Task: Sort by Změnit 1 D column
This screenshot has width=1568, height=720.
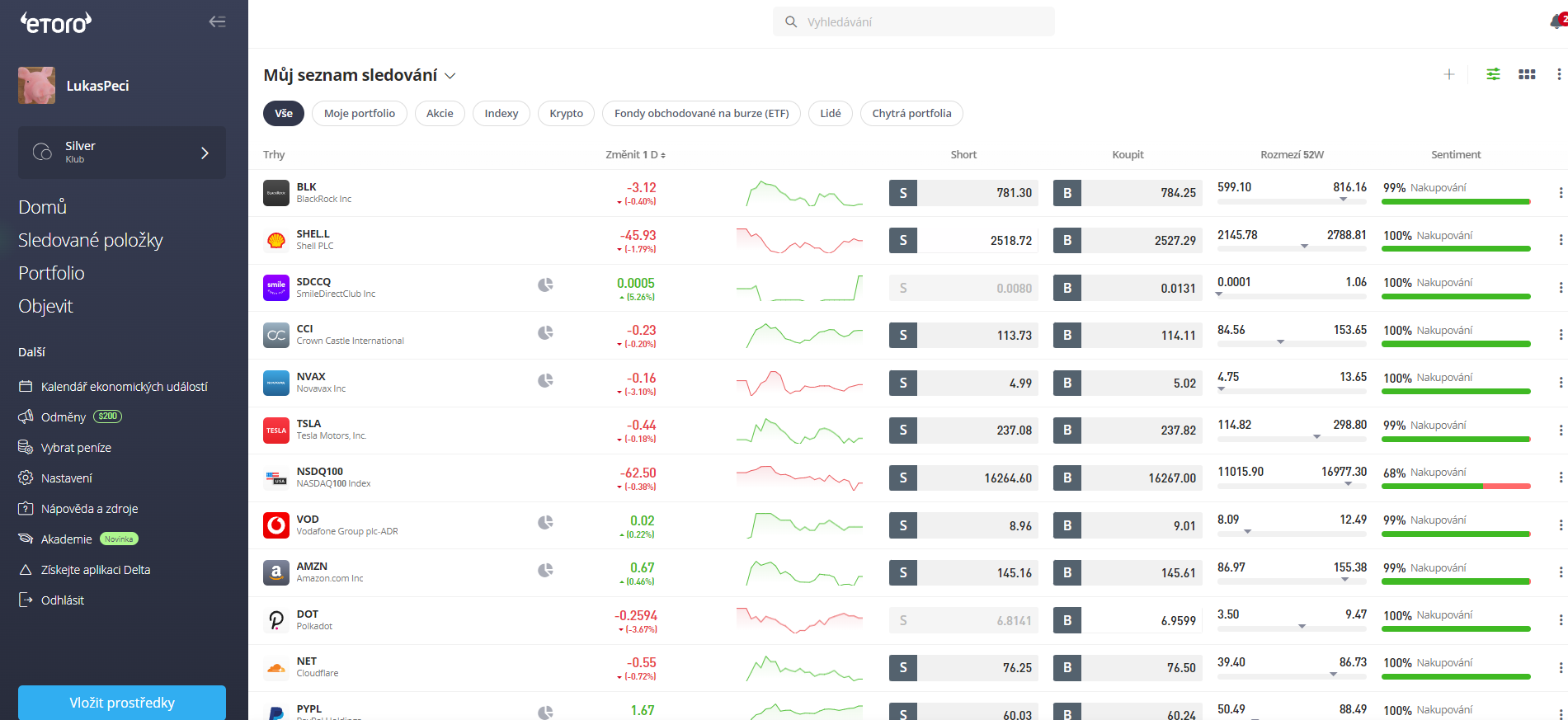Action: coord(635,154)
